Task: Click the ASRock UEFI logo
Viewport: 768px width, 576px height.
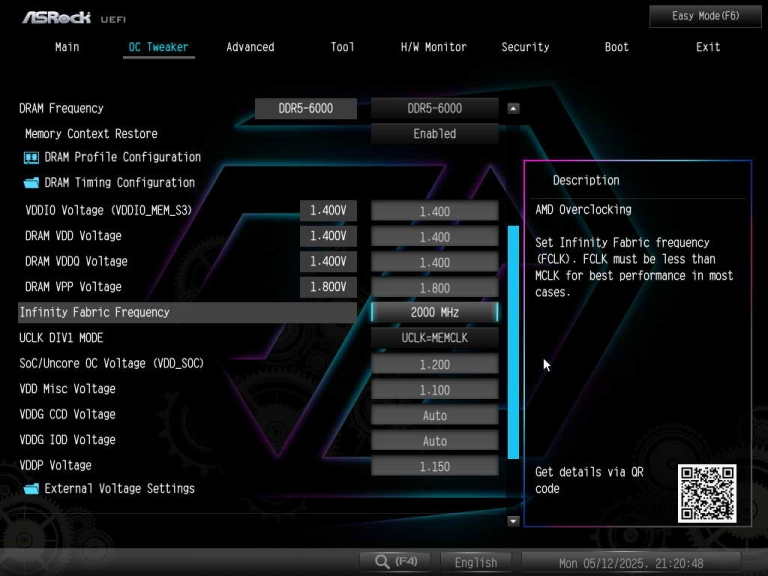Action: pyautogui.click(x=73, y=18)
